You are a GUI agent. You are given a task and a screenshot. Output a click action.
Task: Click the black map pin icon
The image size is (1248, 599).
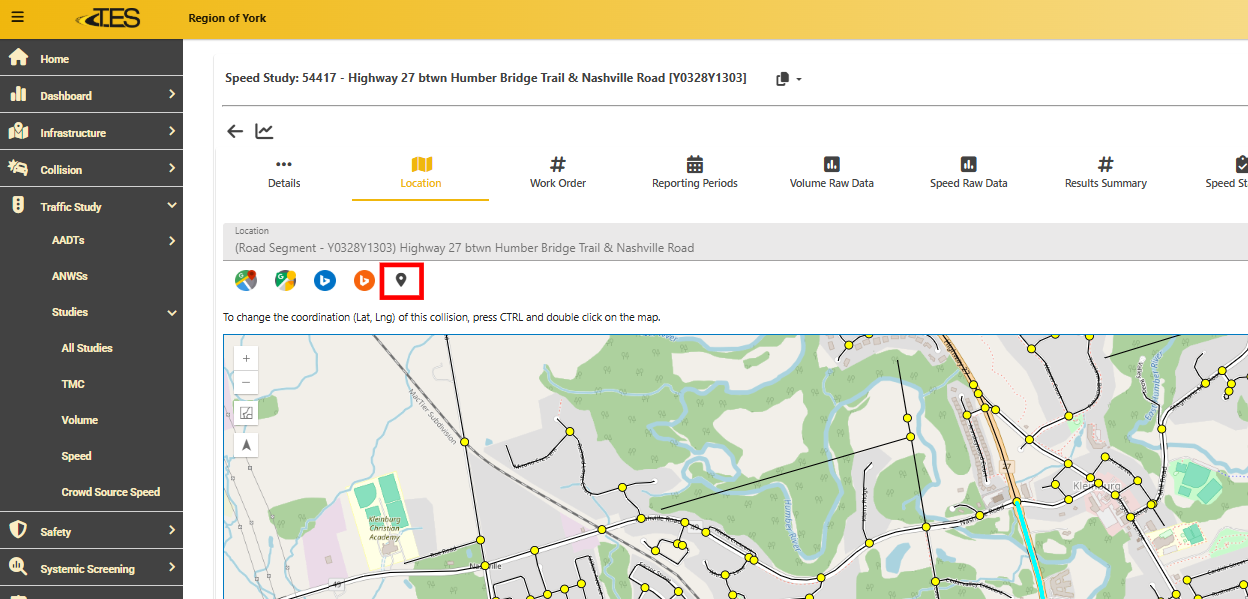pos(401,281)
